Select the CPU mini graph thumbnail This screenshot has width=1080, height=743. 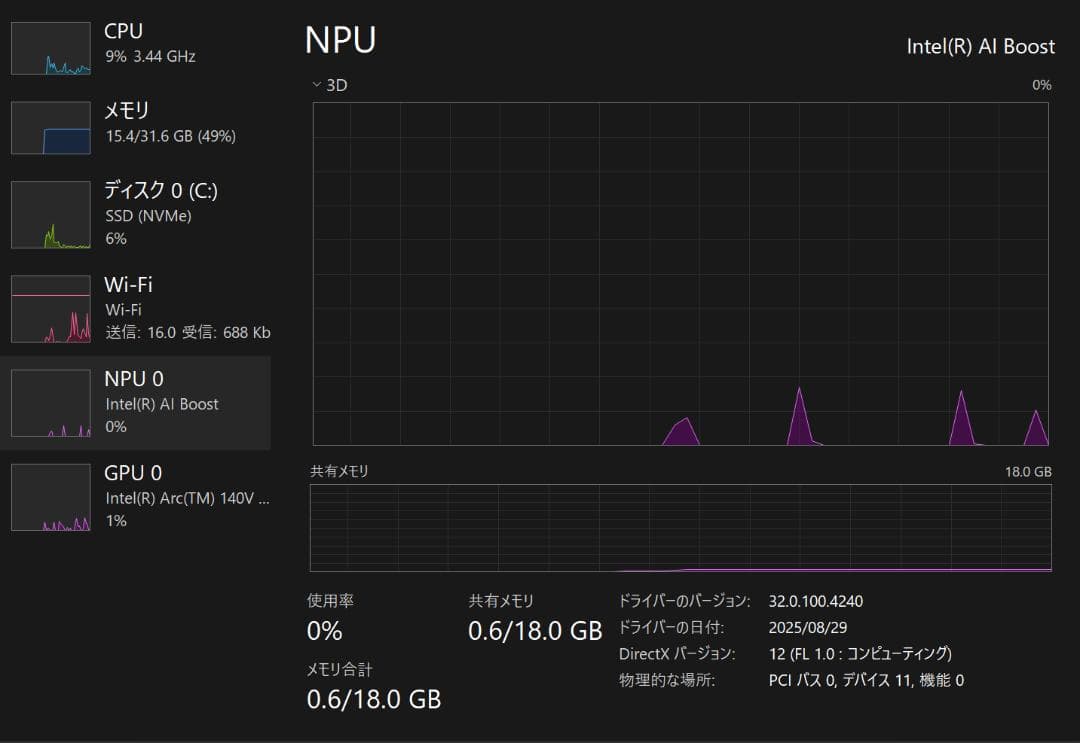click(x=51, y=48)
